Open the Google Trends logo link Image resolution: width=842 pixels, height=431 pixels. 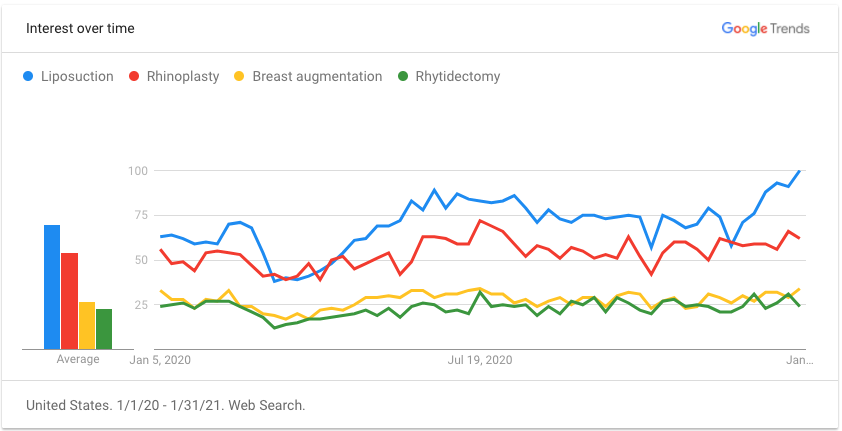tap(765, 28)
